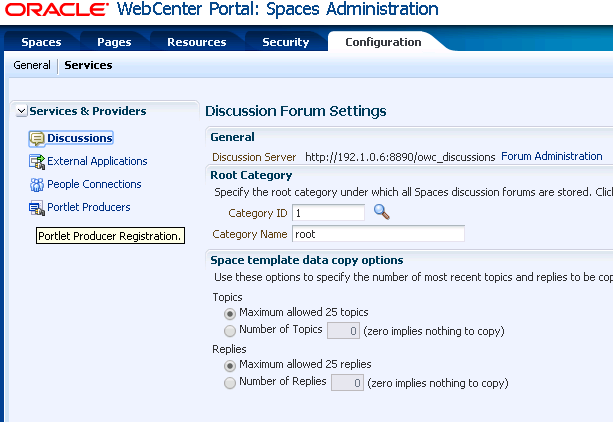Image resolution: width=613 pixels, height=422 pixels.
Task: Open the Forum Administration link
Action: pos(552,156)
